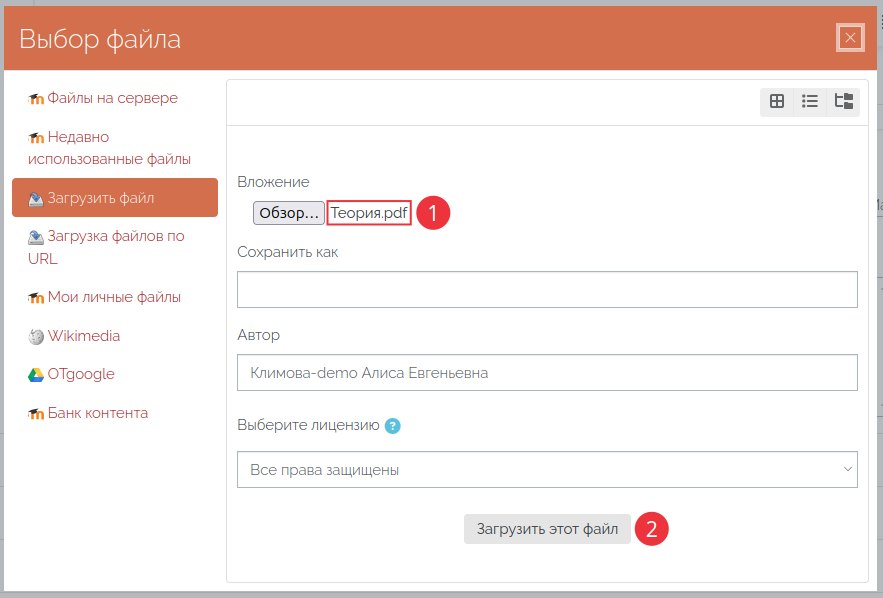The height and width of the screenshot is (598, 883).
Task: Expand license list via chevron arrow
Action: click(847, 469)
